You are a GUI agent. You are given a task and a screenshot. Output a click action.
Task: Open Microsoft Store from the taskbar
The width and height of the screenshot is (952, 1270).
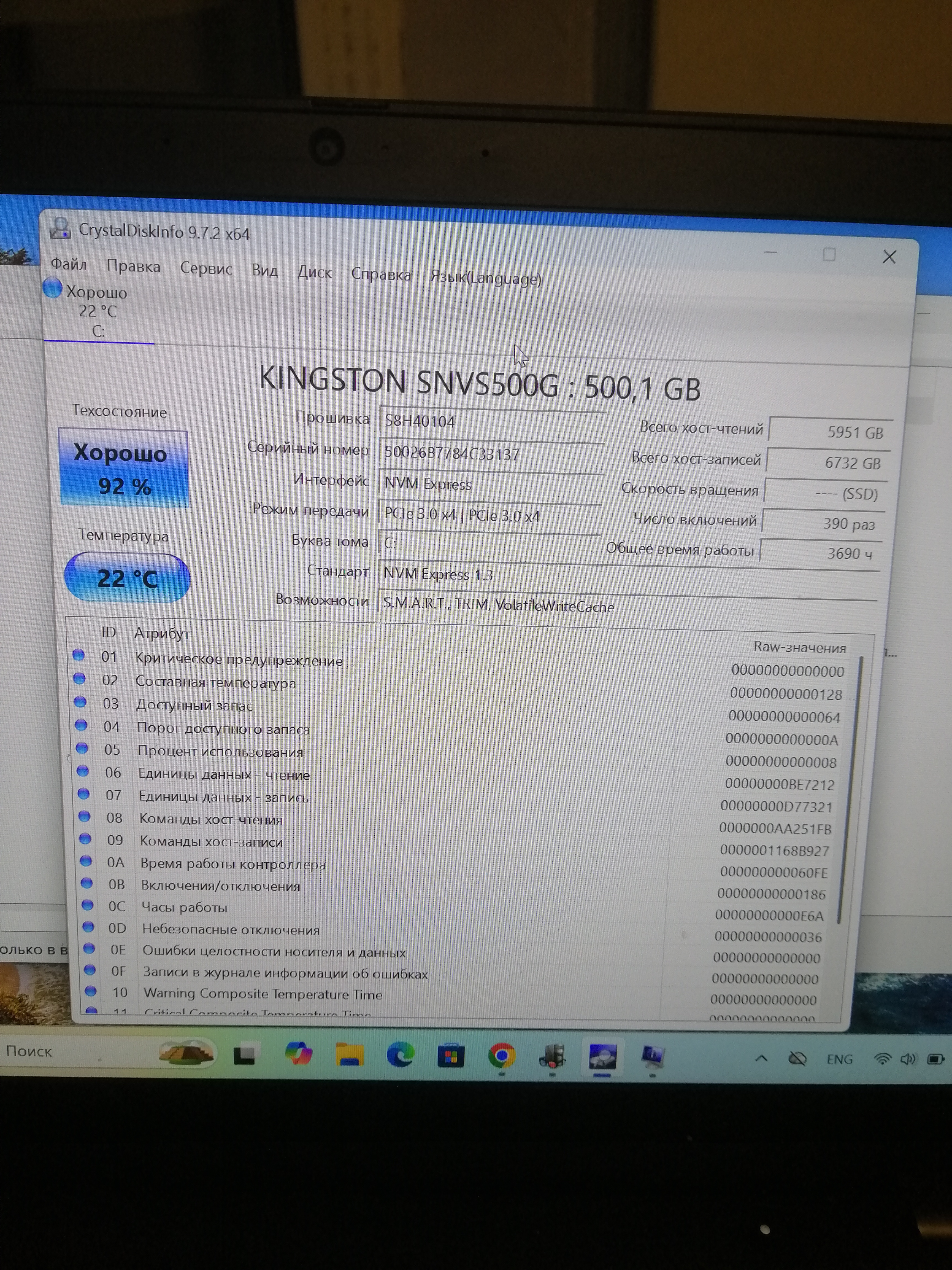(x=450, y=1055)
